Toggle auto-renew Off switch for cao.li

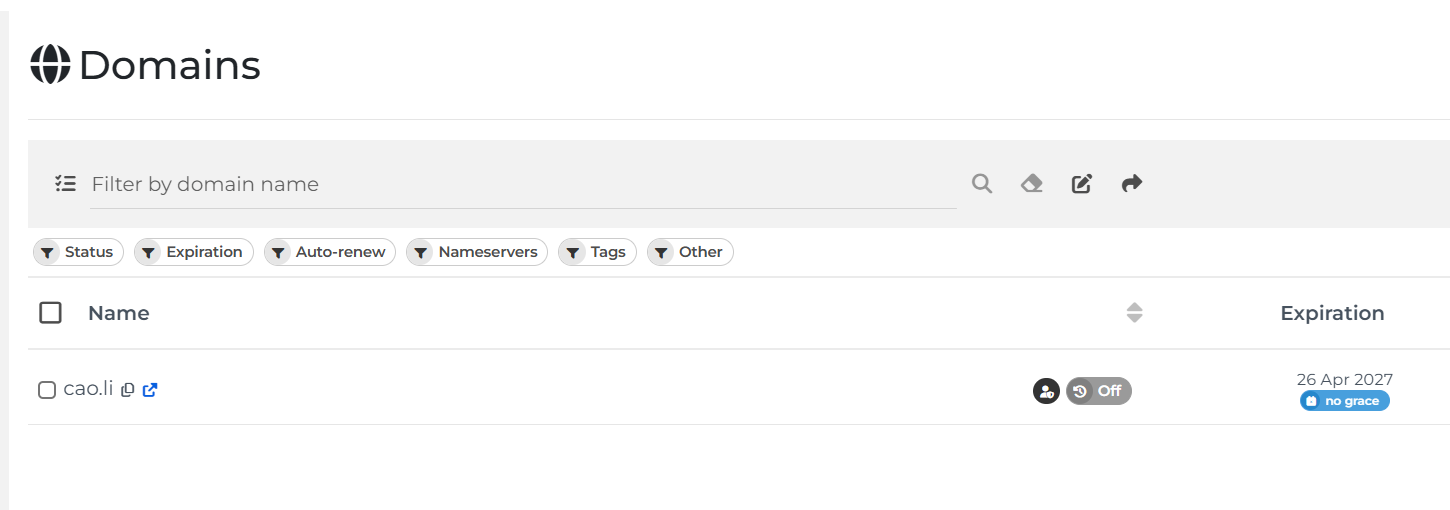[1099, 391]
